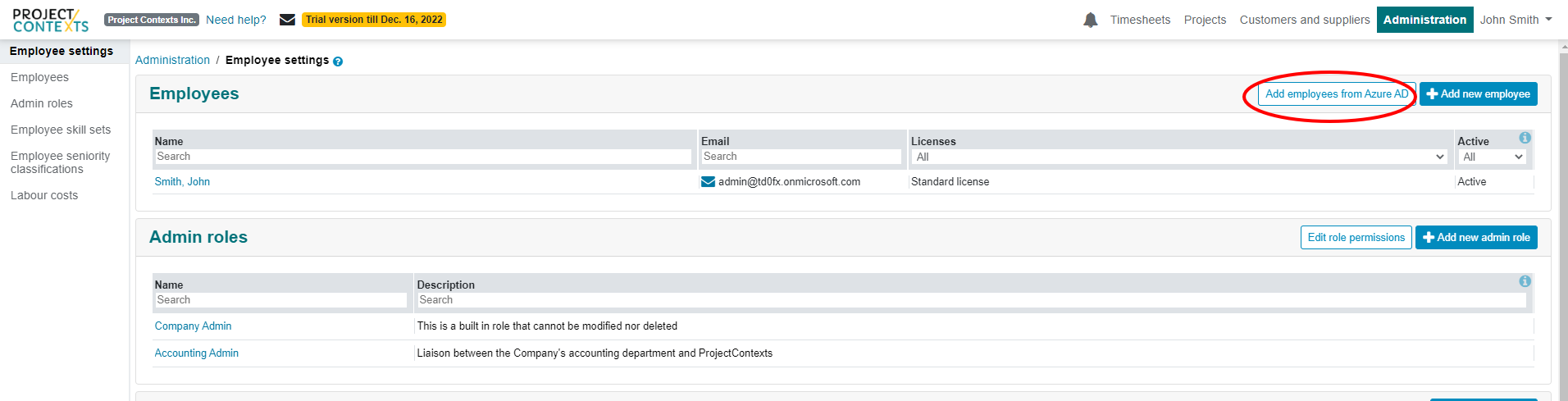Expand the John Smith user menu
The height and width of the screenshot is (401, 1568).
pyautogui.click(x=1516, y=20)
